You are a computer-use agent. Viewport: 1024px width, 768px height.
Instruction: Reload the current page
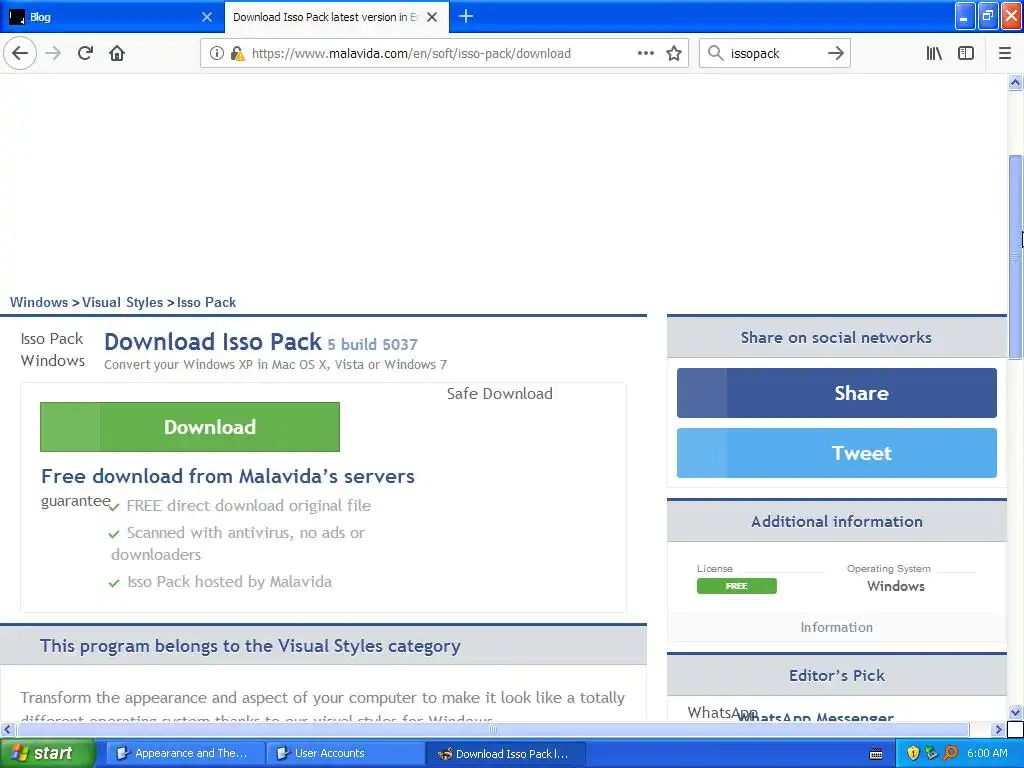tap(85, 54)
